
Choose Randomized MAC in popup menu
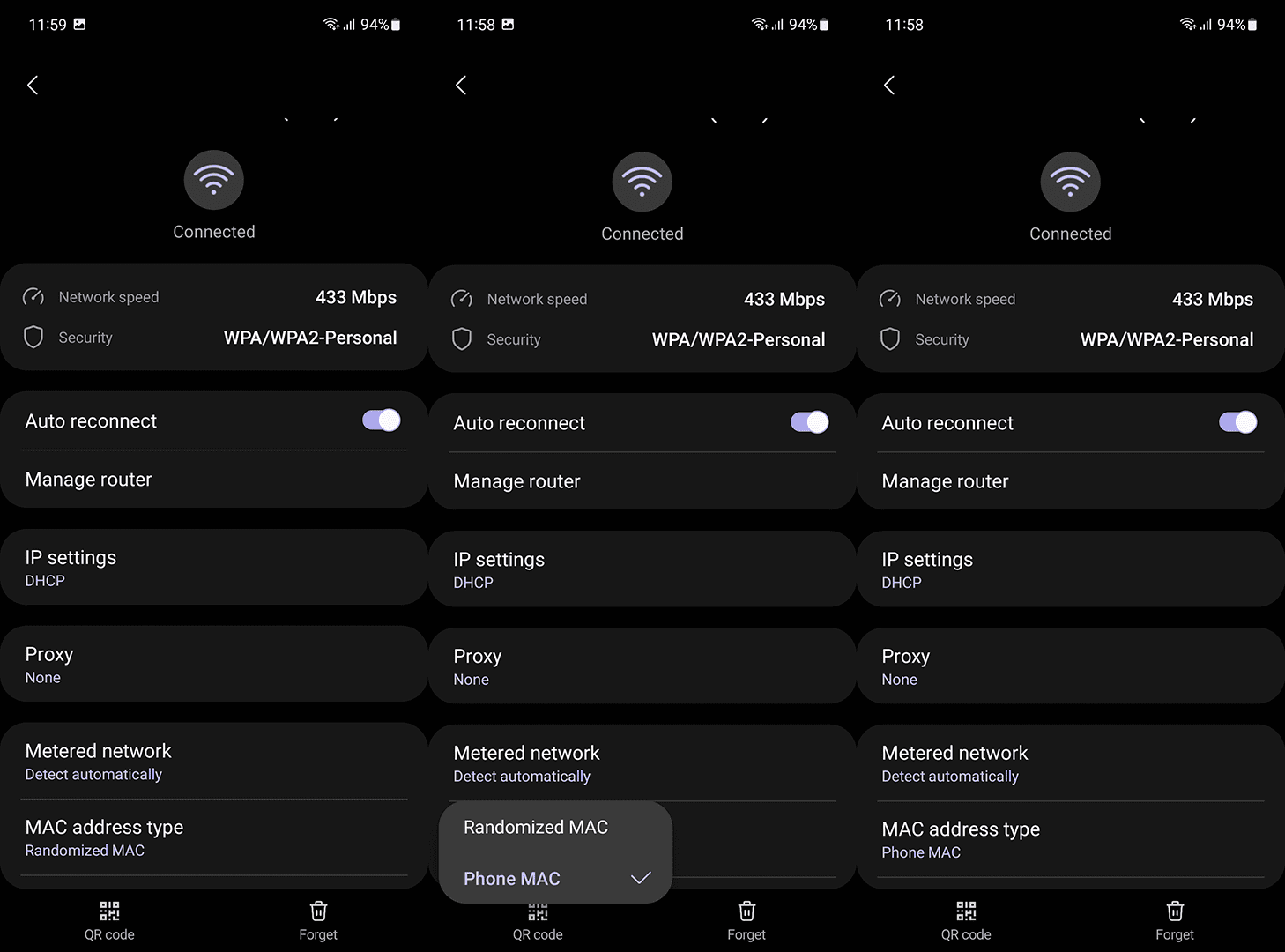click(x=555, y=827)
